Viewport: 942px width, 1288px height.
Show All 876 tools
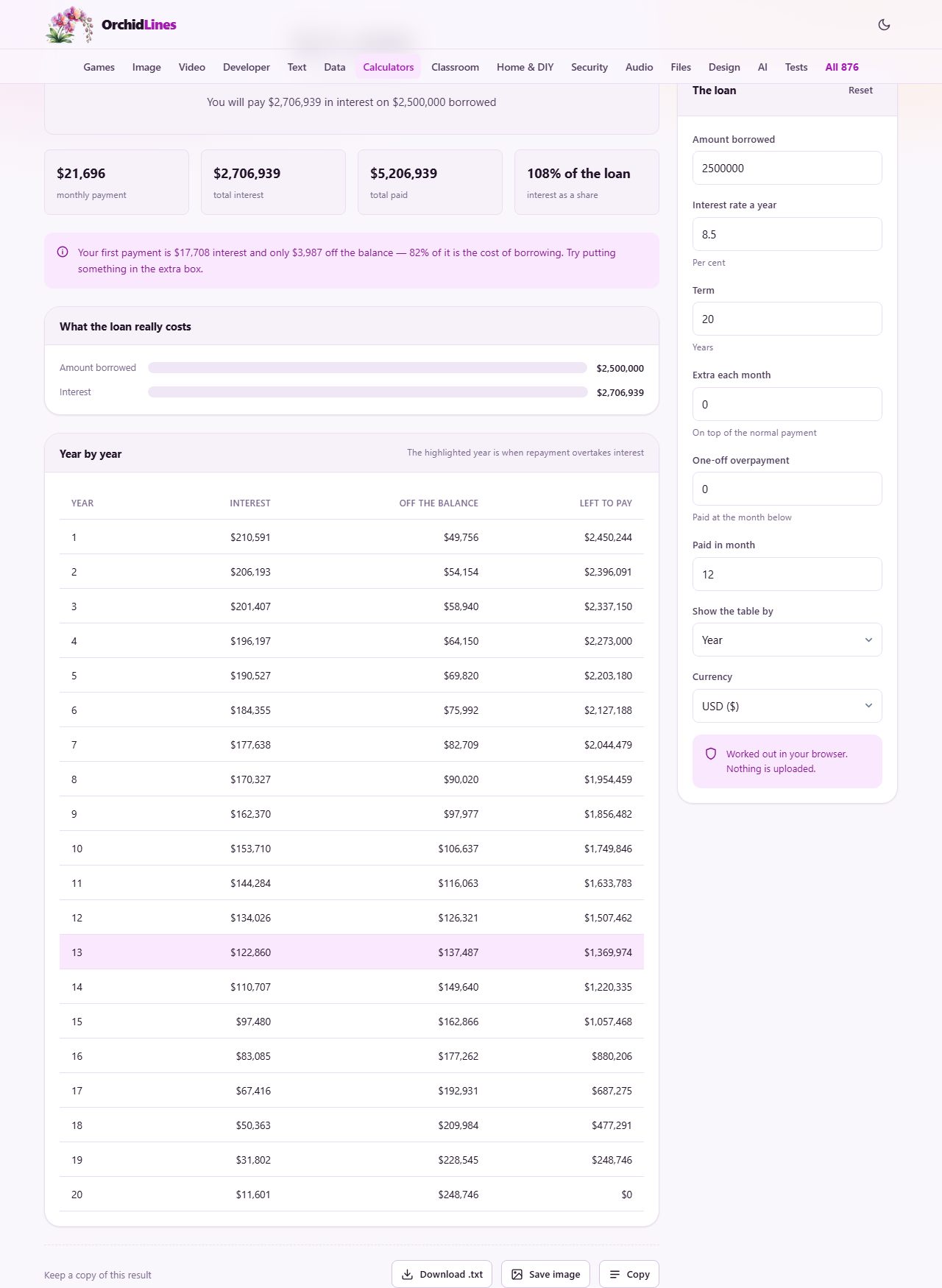[842, 67]
